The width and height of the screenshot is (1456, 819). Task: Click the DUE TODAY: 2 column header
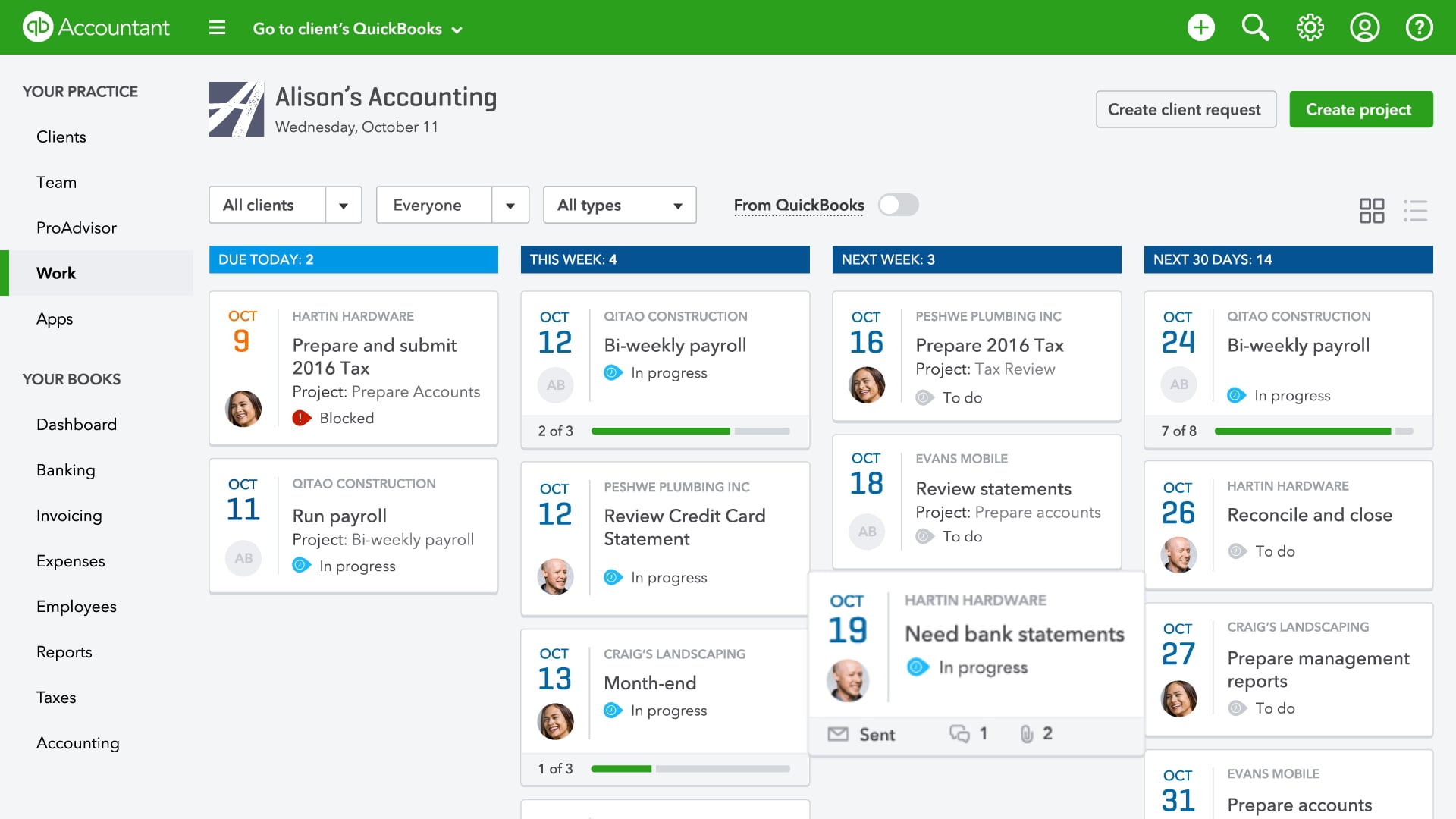click(x=353, y=259)
